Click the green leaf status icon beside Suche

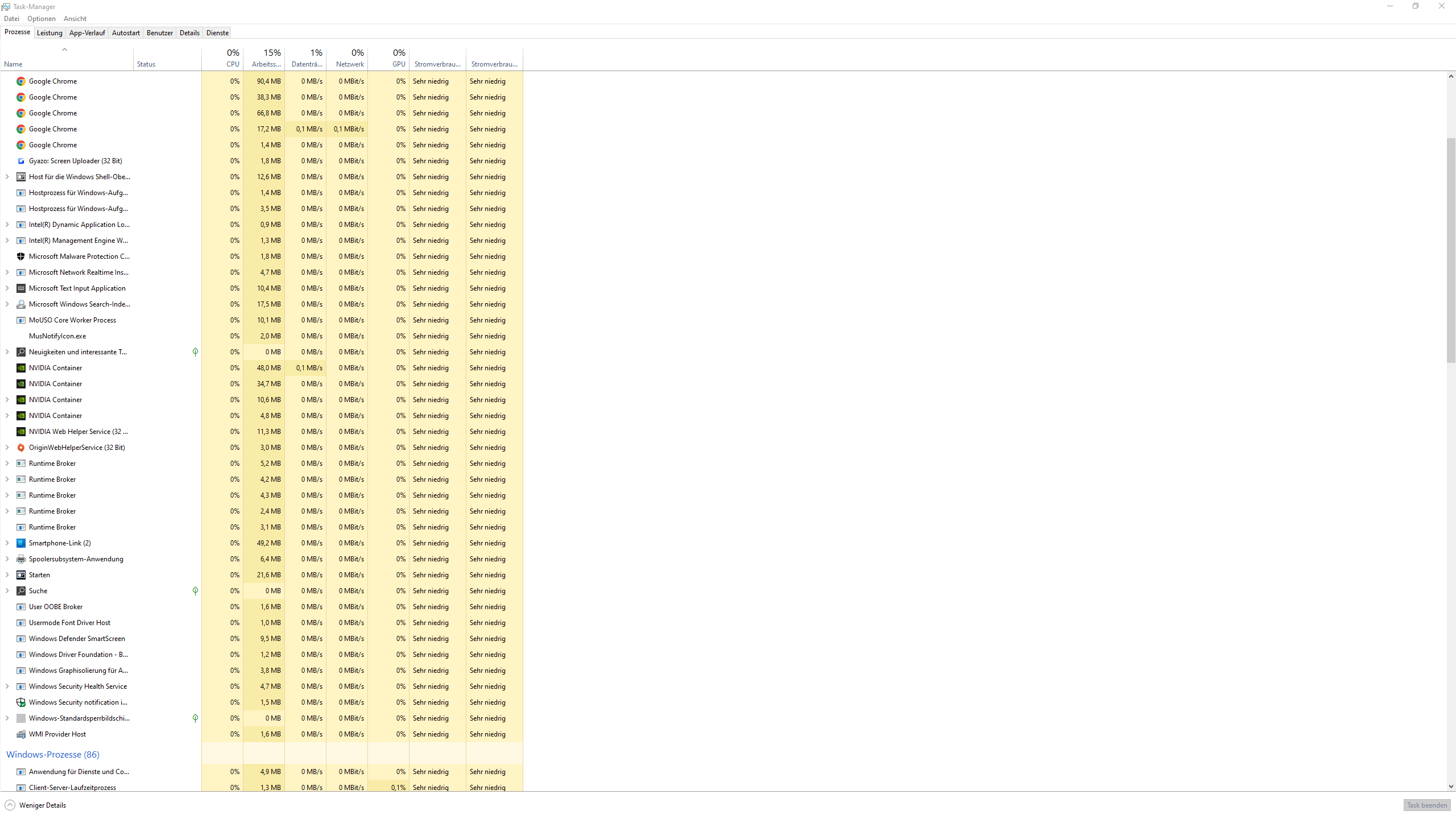click(195, 591)
